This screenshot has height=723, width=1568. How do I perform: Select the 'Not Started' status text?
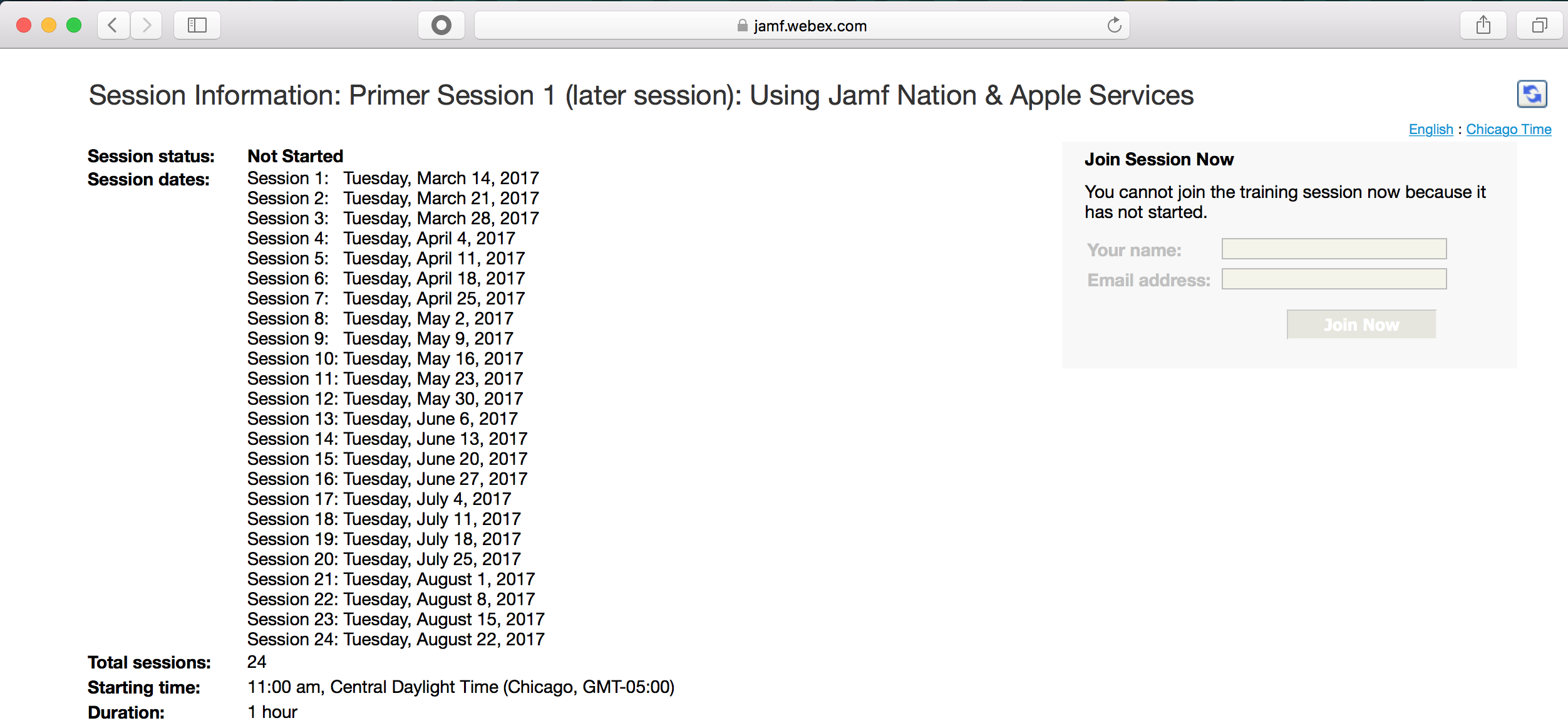296,156
